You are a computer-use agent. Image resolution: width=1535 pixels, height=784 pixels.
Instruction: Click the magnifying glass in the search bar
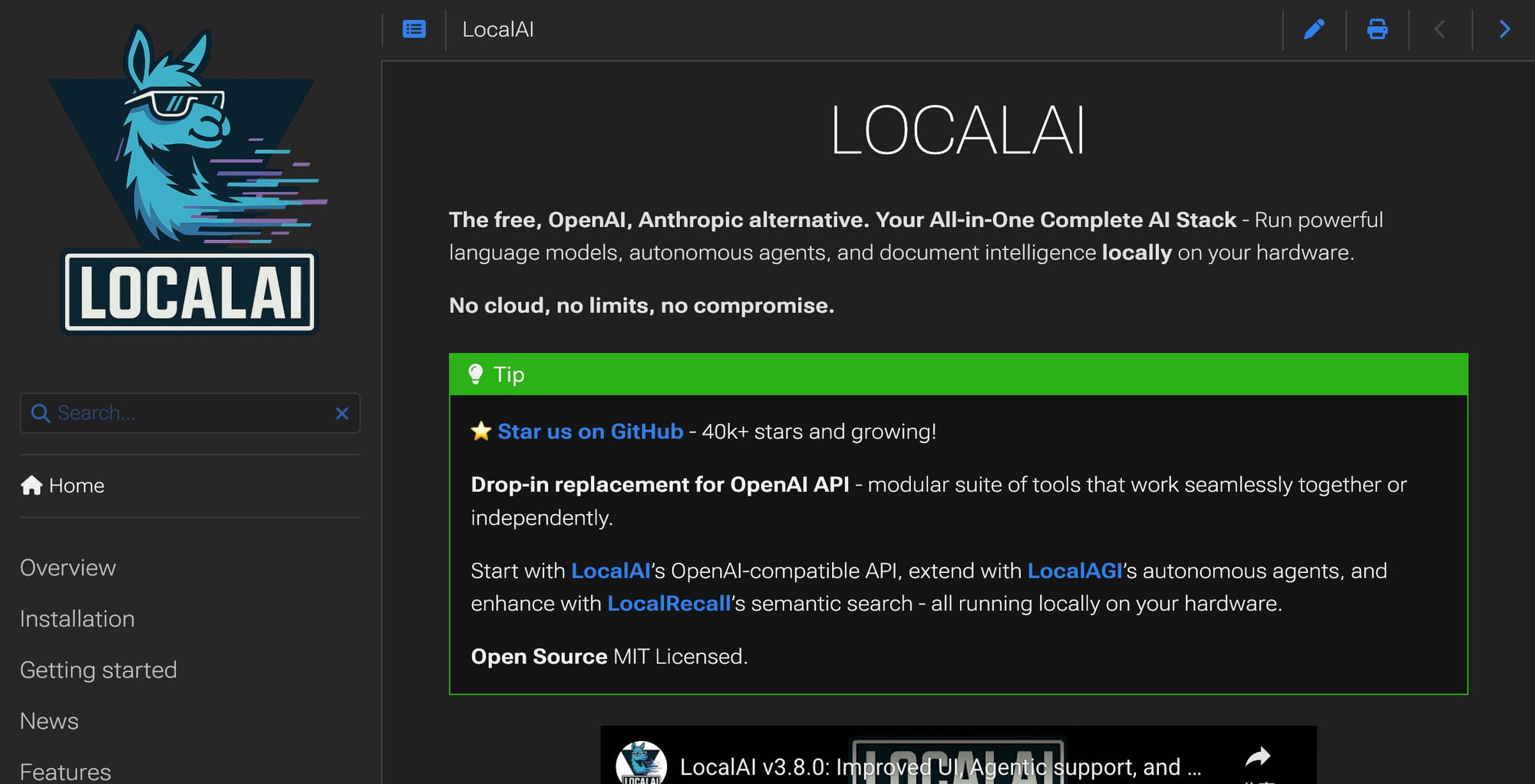(x=41, y=413)
